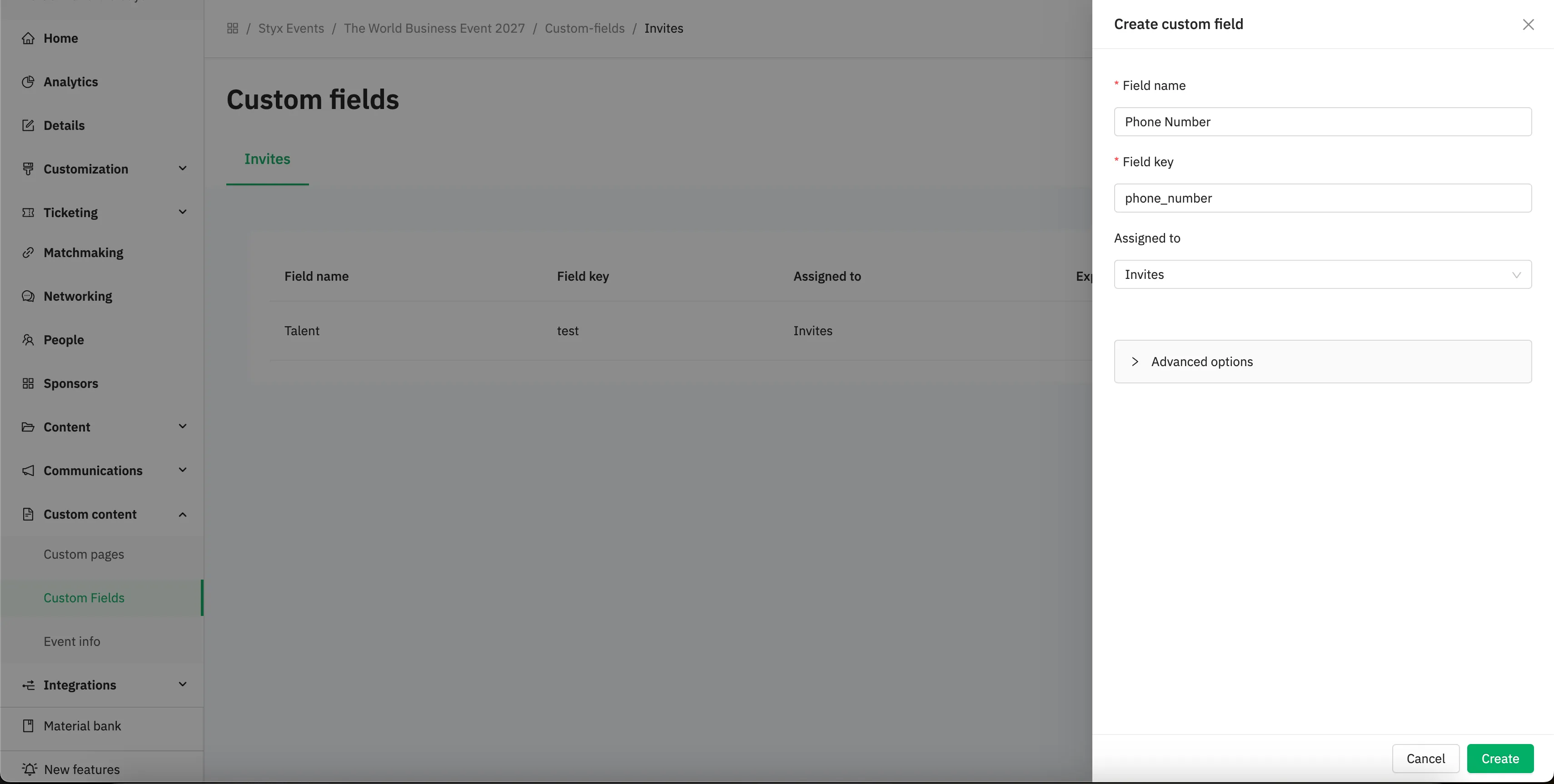This screenshot has height=784, width=1554.
Task: Follow the Styx Events breadcrumb link
Action: point(291,28)
